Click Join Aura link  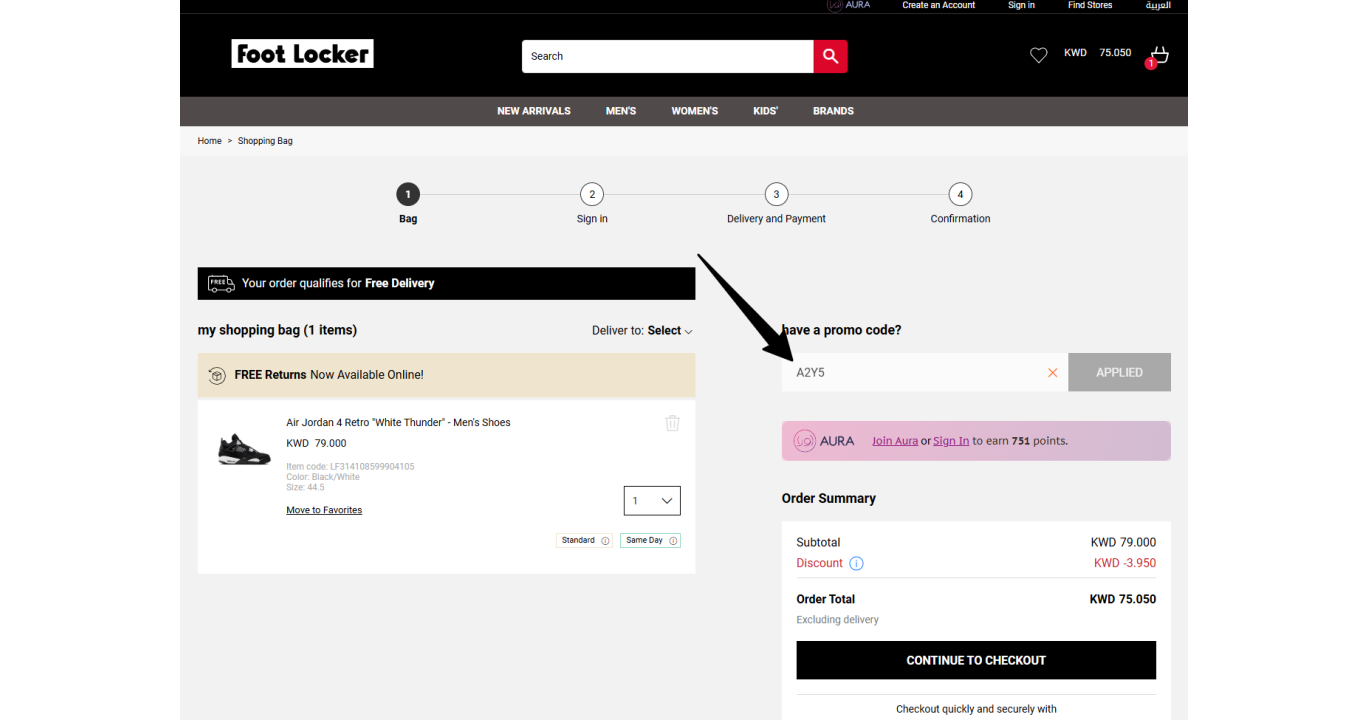[x=895, y=441]
